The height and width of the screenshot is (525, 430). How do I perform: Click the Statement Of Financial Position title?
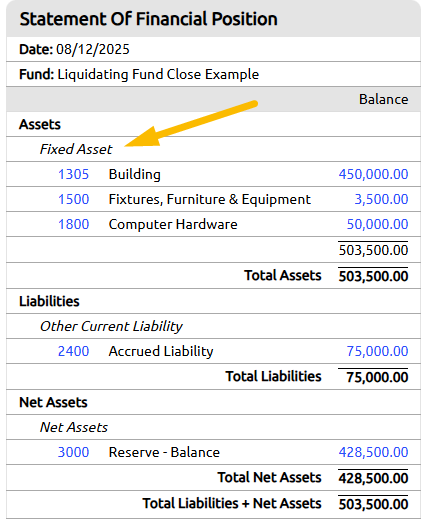[x=148, y=19]
